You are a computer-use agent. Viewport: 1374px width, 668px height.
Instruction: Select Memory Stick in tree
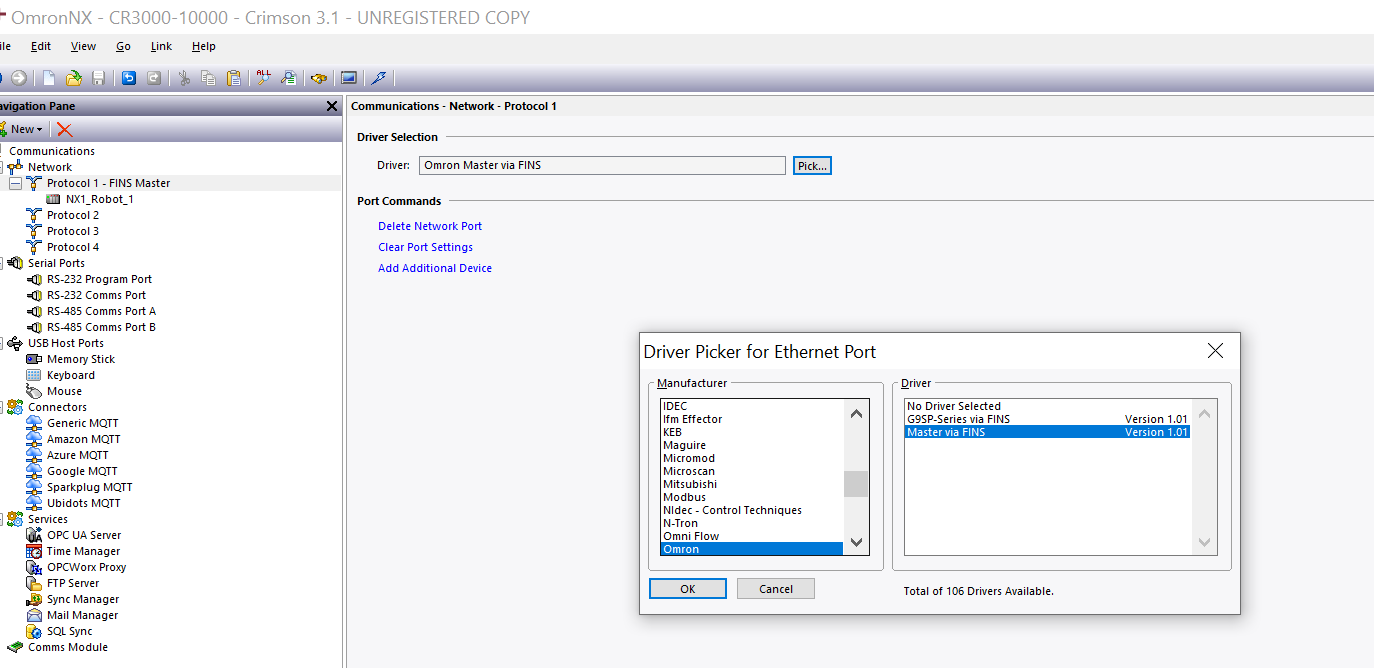tap(81, 359)
